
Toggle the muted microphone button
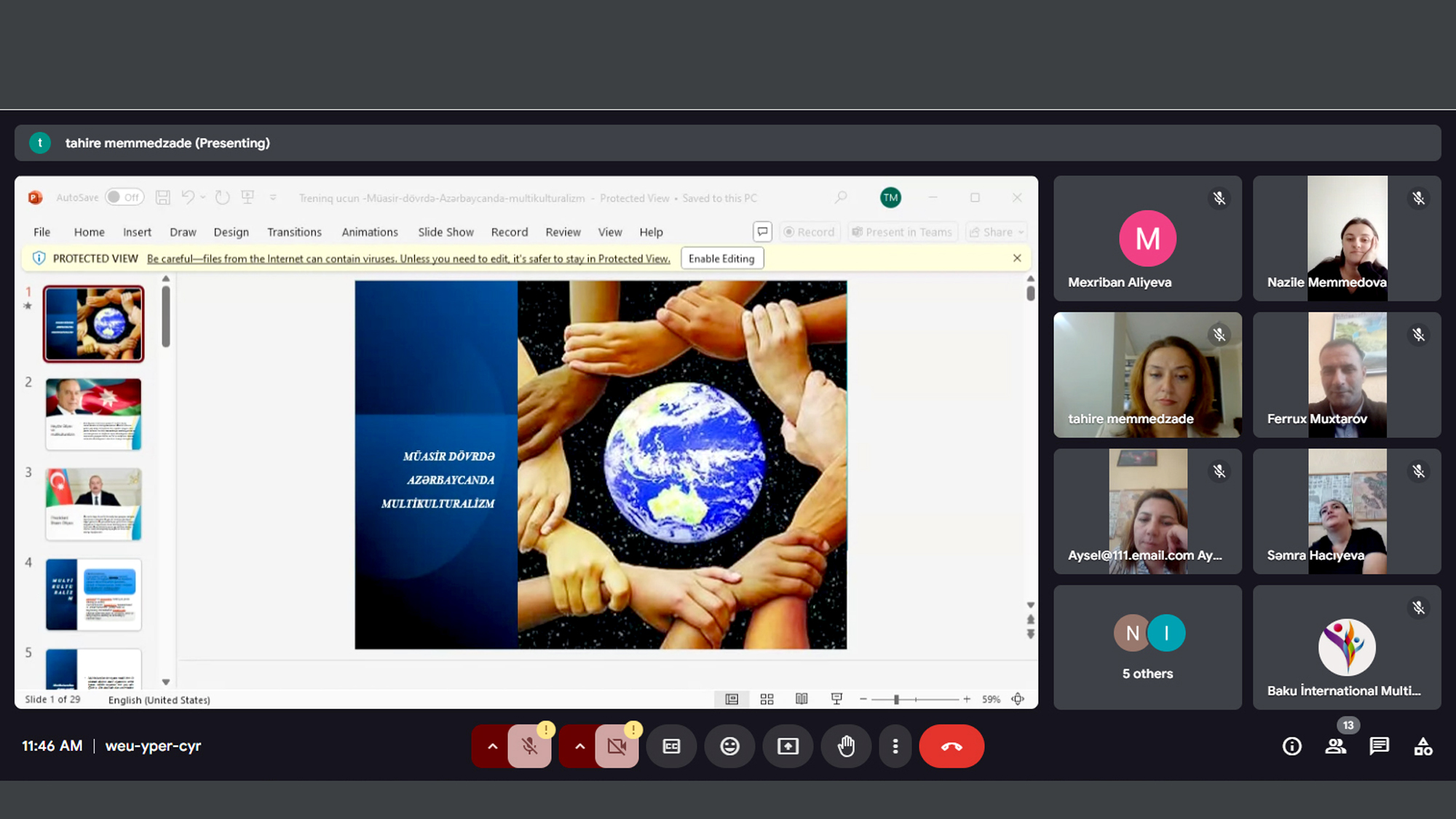click(529, 746)
